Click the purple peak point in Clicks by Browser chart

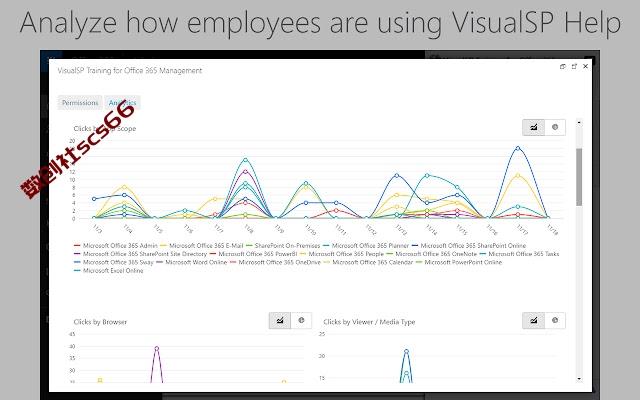[157, 349]
